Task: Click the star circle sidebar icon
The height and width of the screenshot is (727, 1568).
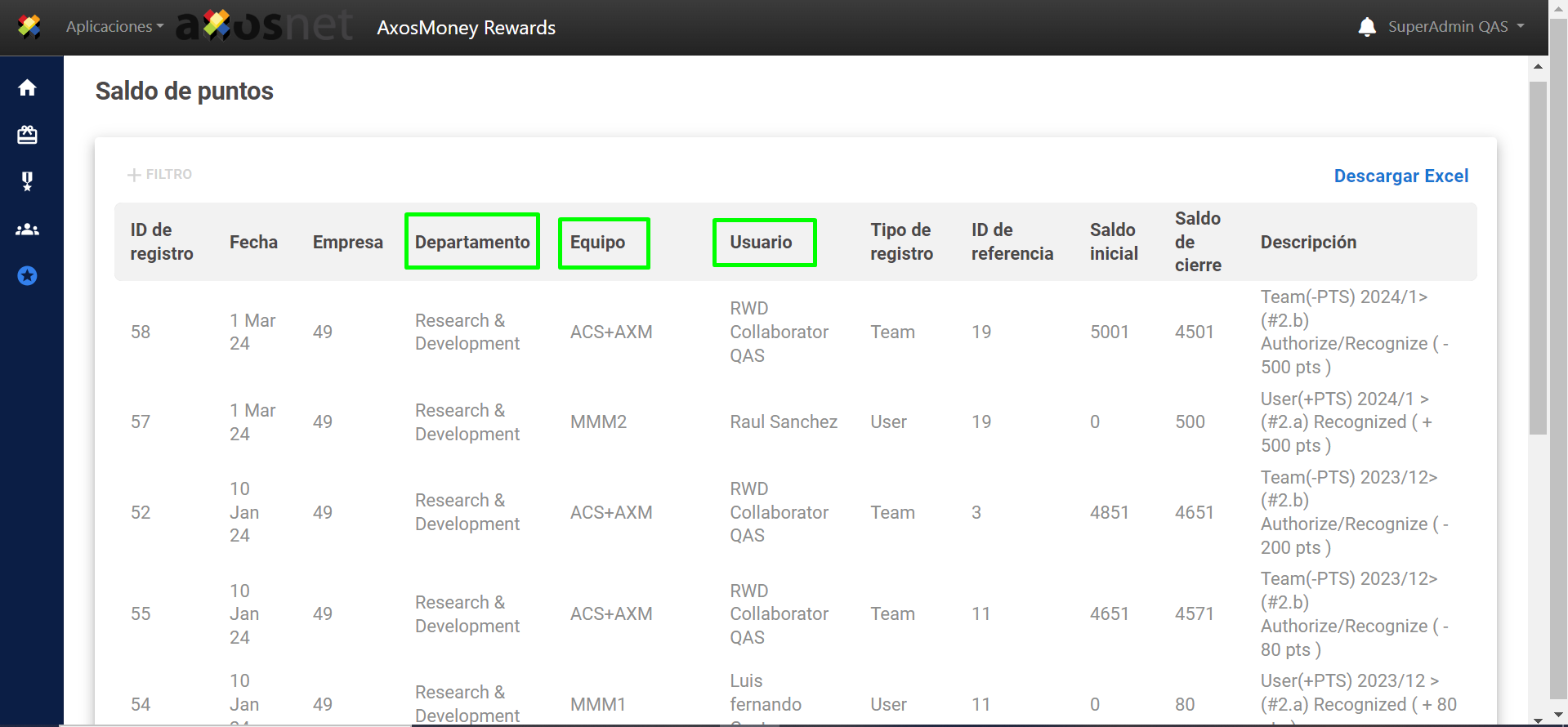Action: tap(27, 276)
